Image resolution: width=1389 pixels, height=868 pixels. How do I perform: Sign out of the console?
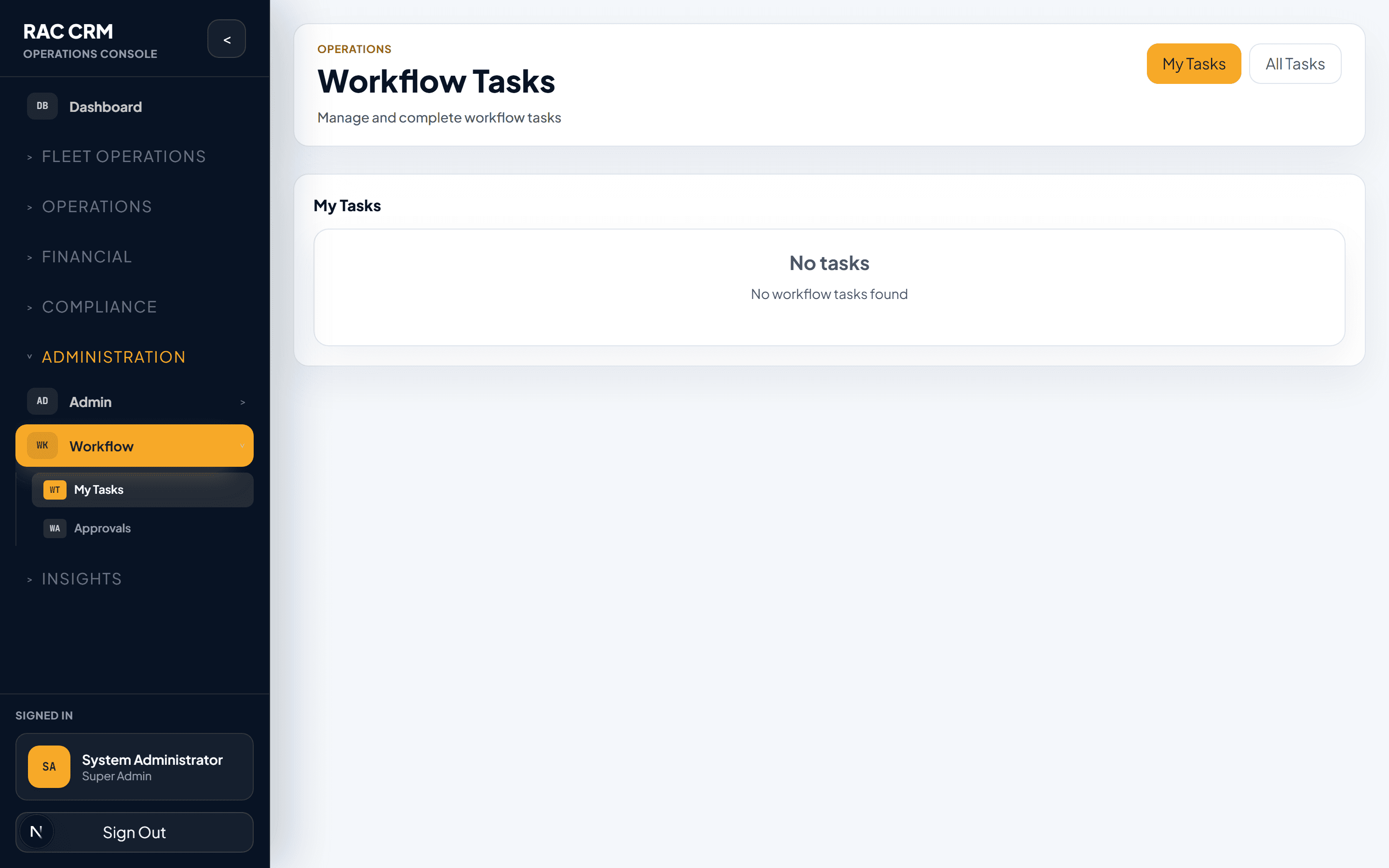(x=134, y=832)
